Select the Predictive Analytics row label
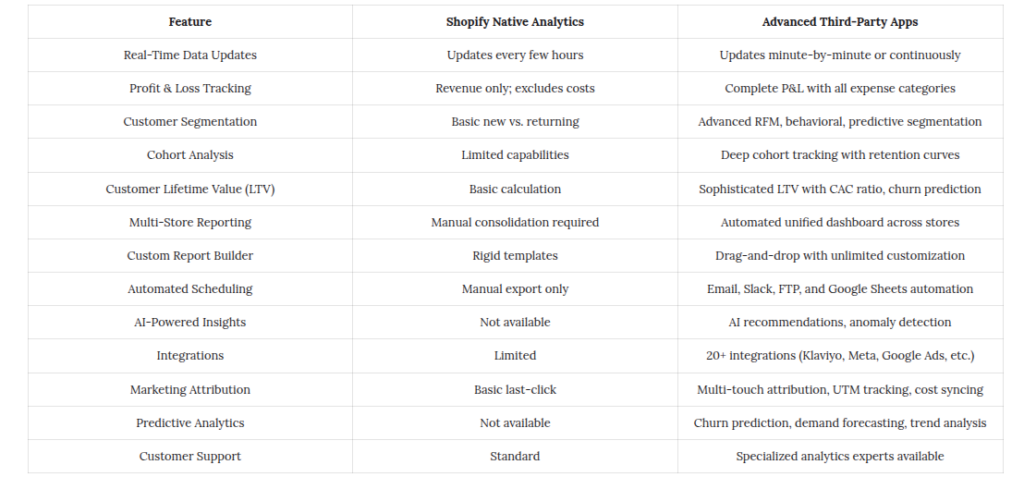1024x477 pixels. [190, 423]
